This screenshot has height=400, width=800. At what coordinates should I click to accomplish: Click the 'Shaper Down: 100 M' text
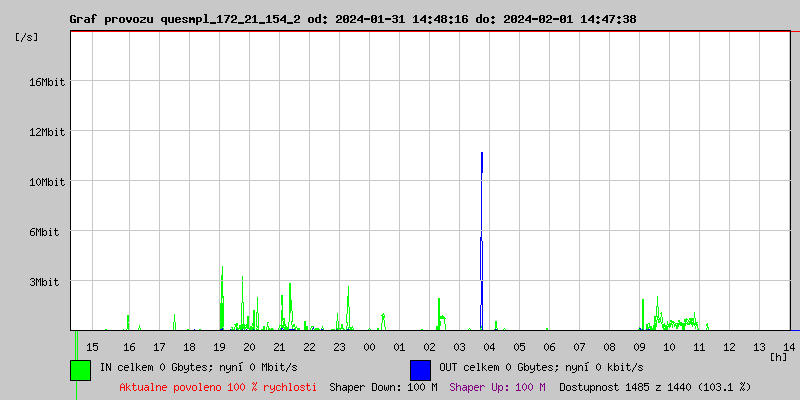[383, 387]
